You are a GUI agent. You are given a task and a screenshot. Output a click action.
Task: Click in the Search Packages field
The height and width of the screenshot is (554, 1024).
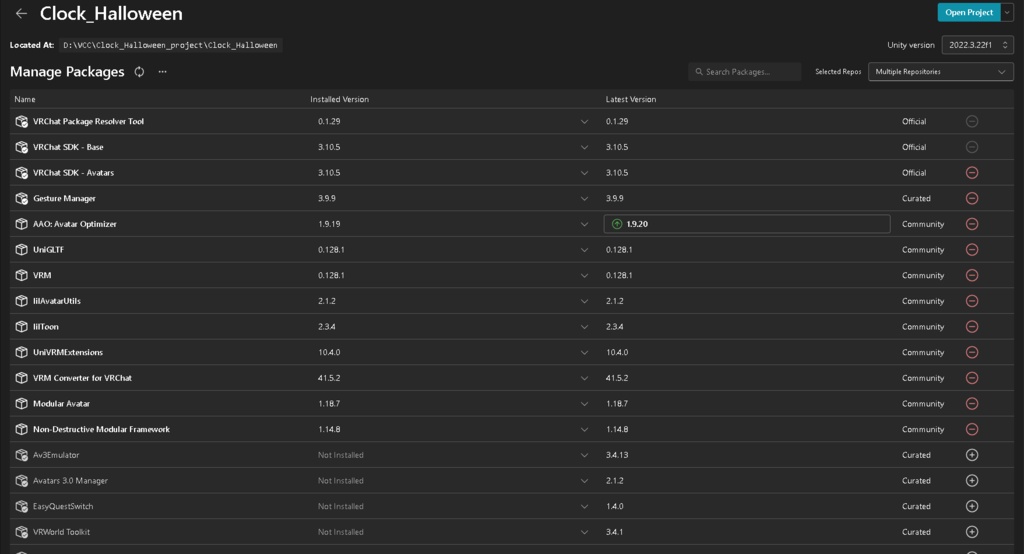pos(744,72)
